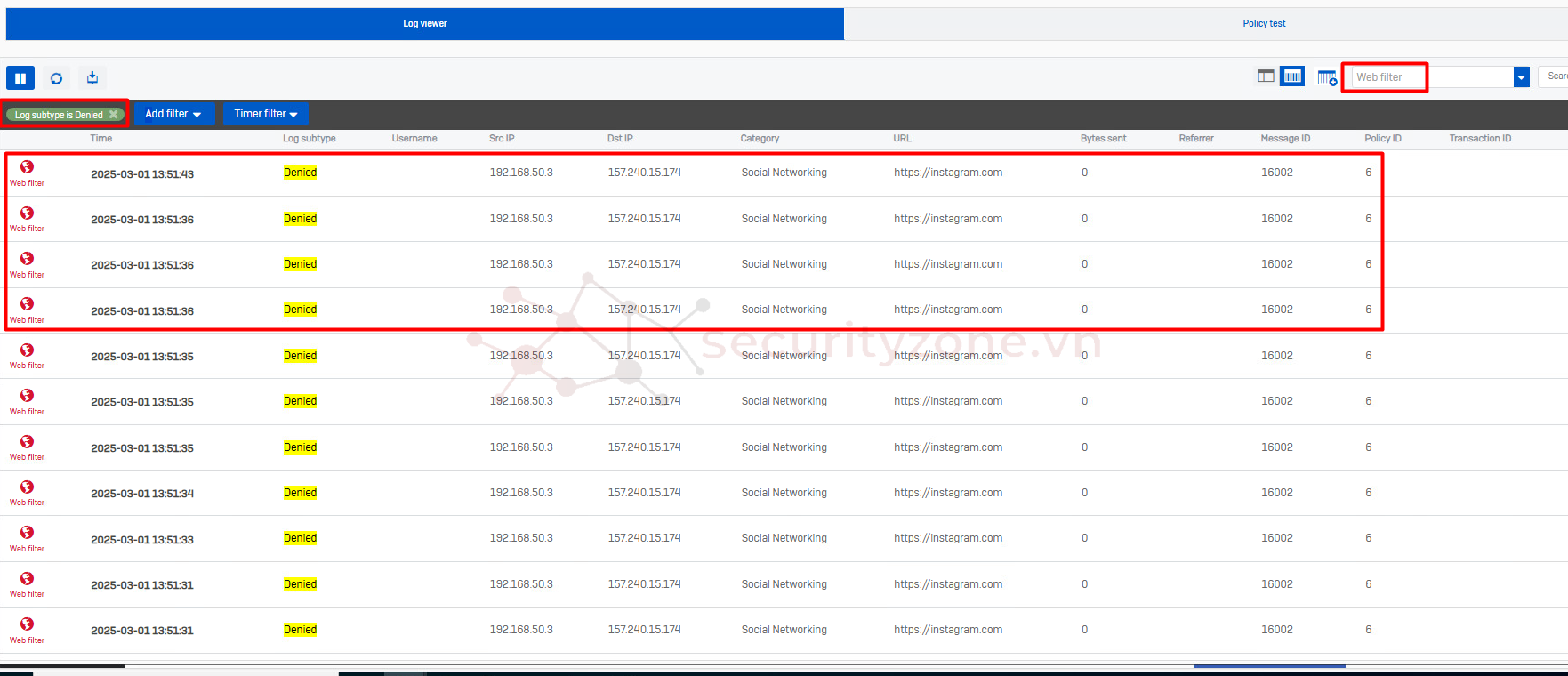Click the Message ID column header

click(x=1285, y=139)
